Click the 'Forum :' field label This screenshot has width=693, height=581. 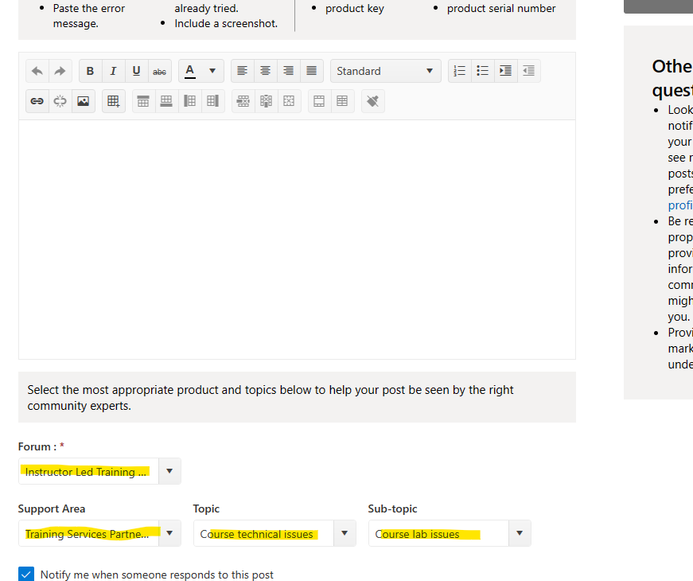[37, 447]
